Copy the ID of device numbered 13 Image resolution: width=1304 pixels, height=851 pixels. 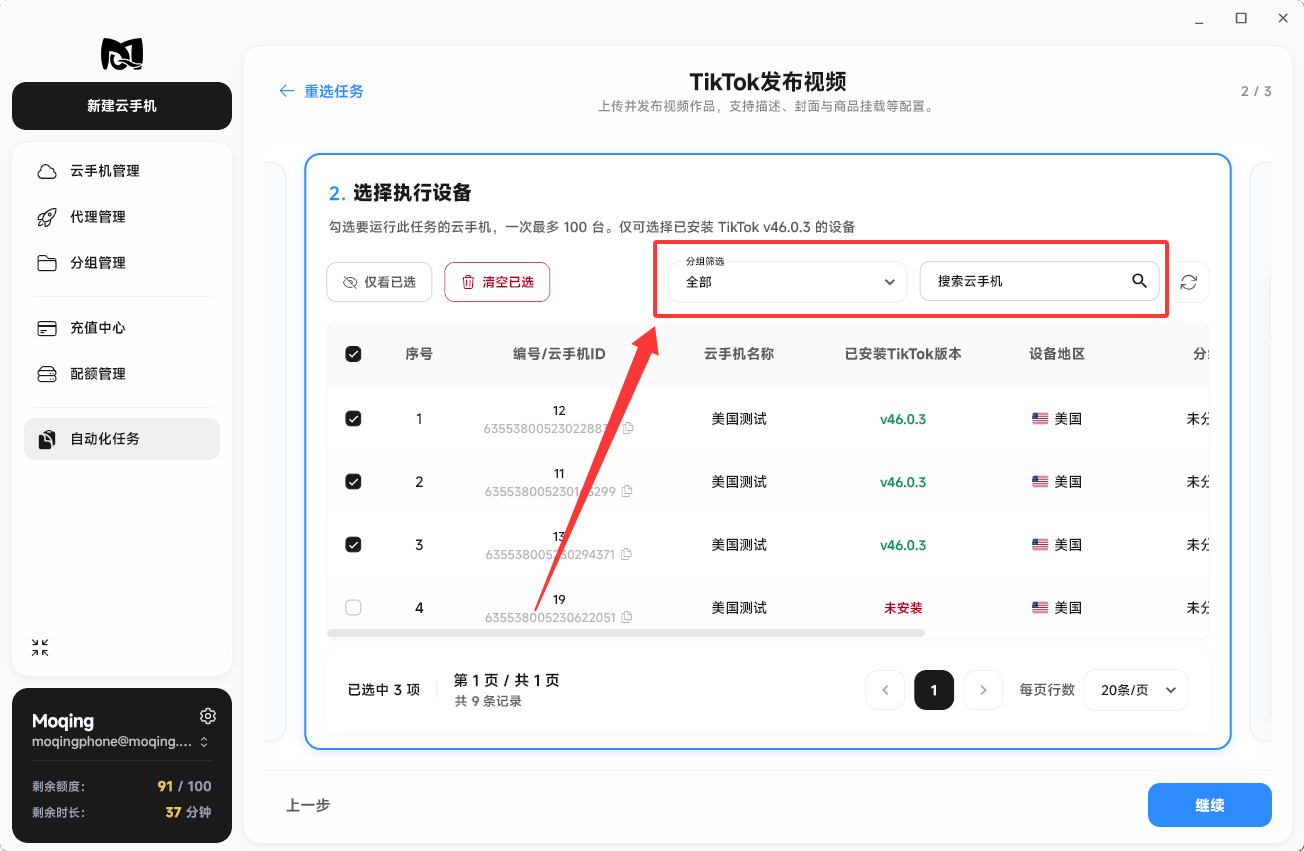(627, 554)
